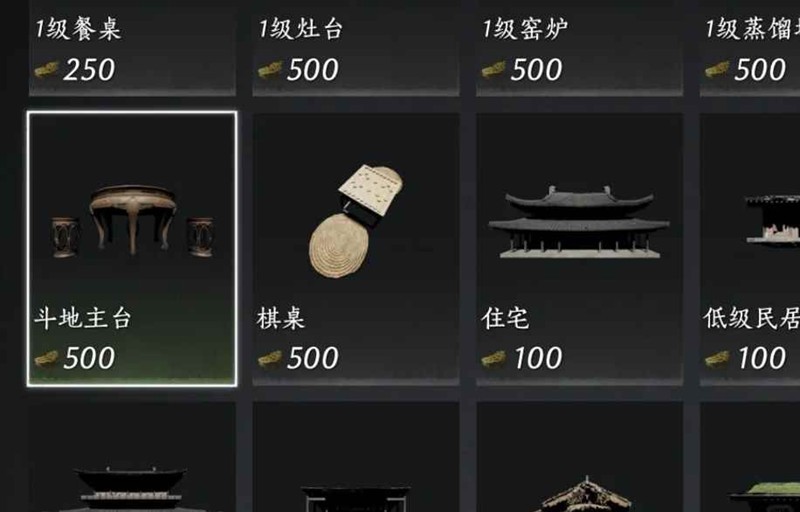This screenshot has width=800, height=512.
Task: Click the gold ingot under 斗地主台
Action: click(46, 359)
